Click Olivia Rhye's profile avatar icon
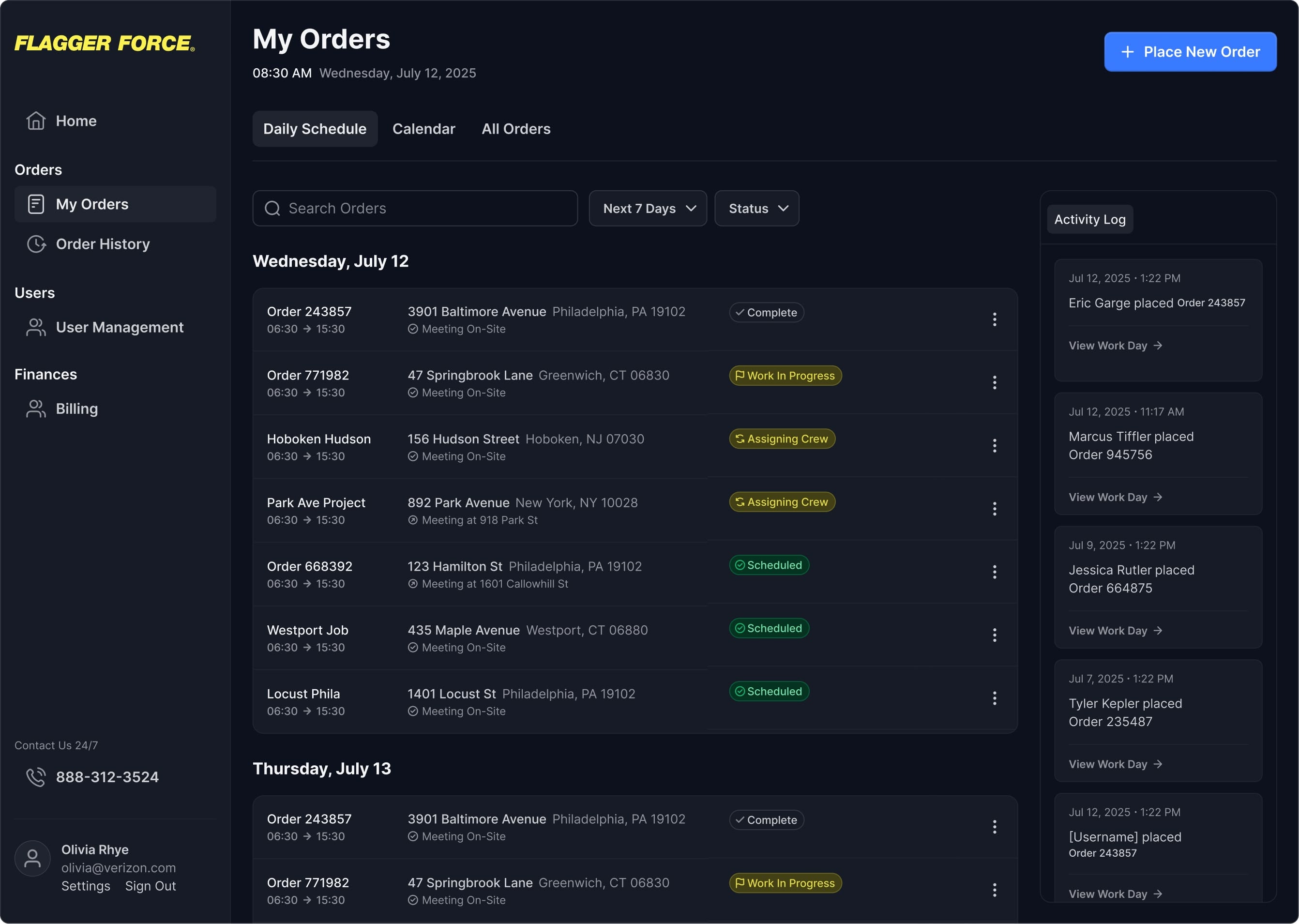The height and width of the screenshot is (924, 1299). point(32,858)
